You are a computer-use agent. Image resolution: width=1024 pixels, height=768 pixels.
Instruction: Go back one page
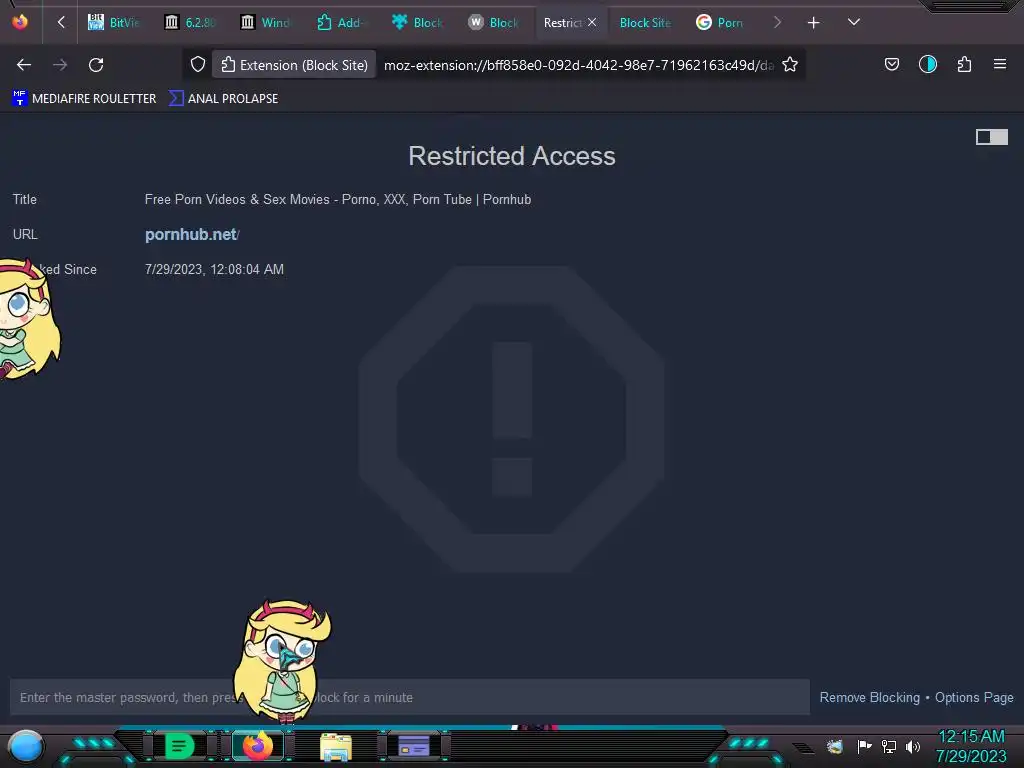[x=24, y=65]
